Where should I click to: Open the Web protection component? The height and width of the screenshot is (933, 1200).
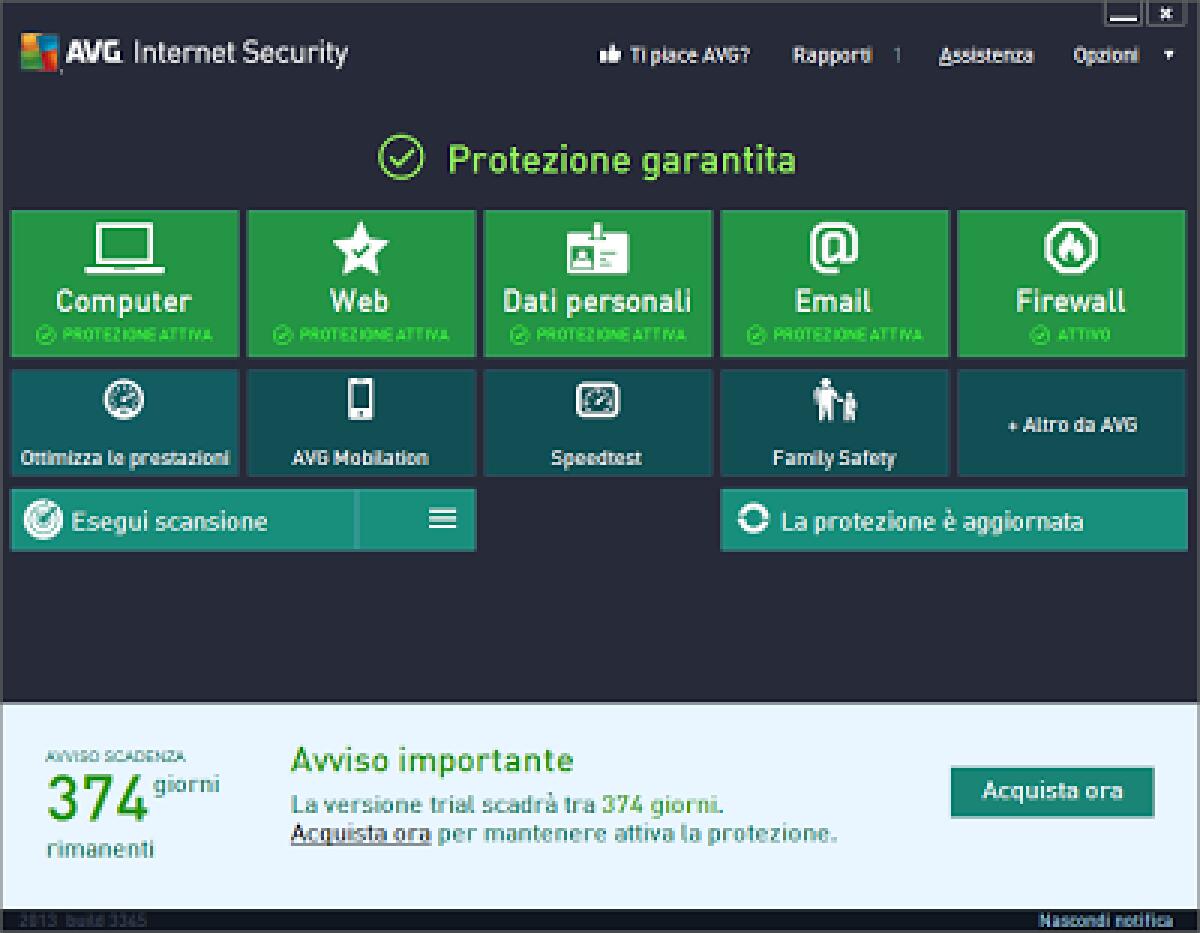(x=361, y=283)
